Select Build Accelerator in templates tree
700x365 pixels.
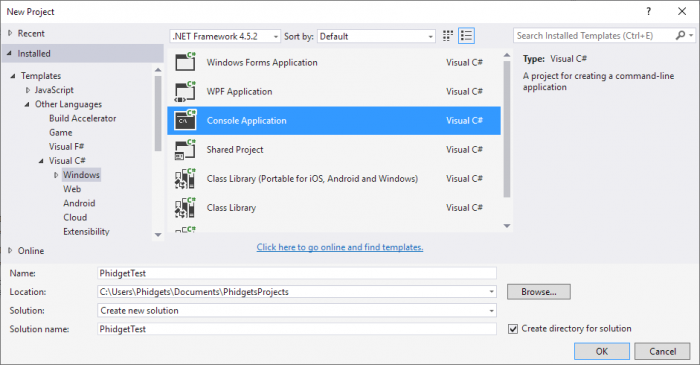(x=83, y=118)
